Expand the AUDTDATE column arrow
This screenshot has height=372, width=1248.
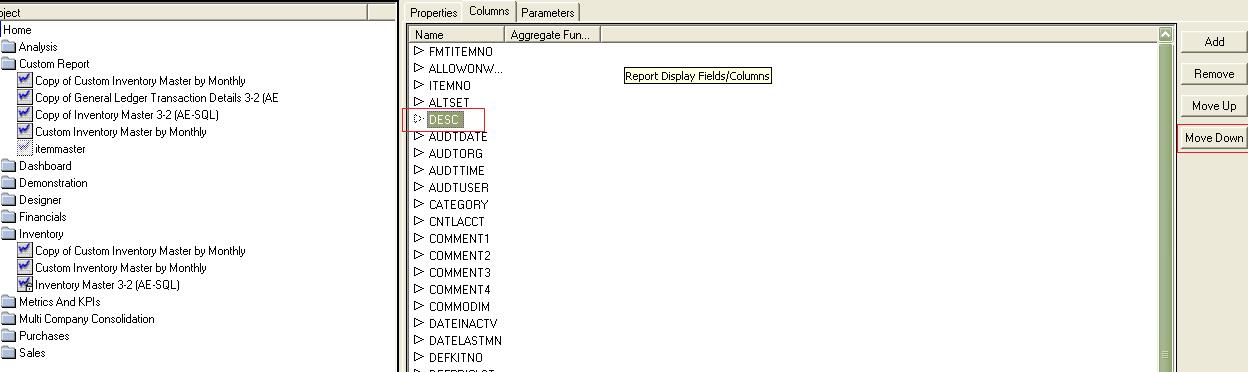[x=419, y=136]
